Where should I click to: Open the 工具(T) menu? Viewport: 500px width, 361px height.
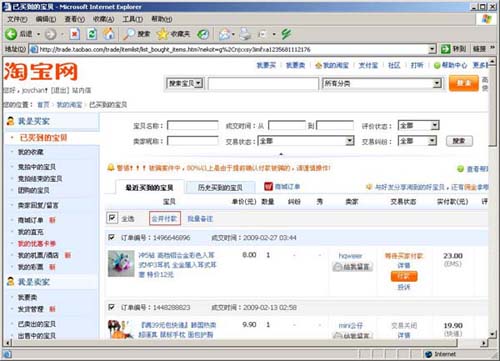click(x=133, y=19)
